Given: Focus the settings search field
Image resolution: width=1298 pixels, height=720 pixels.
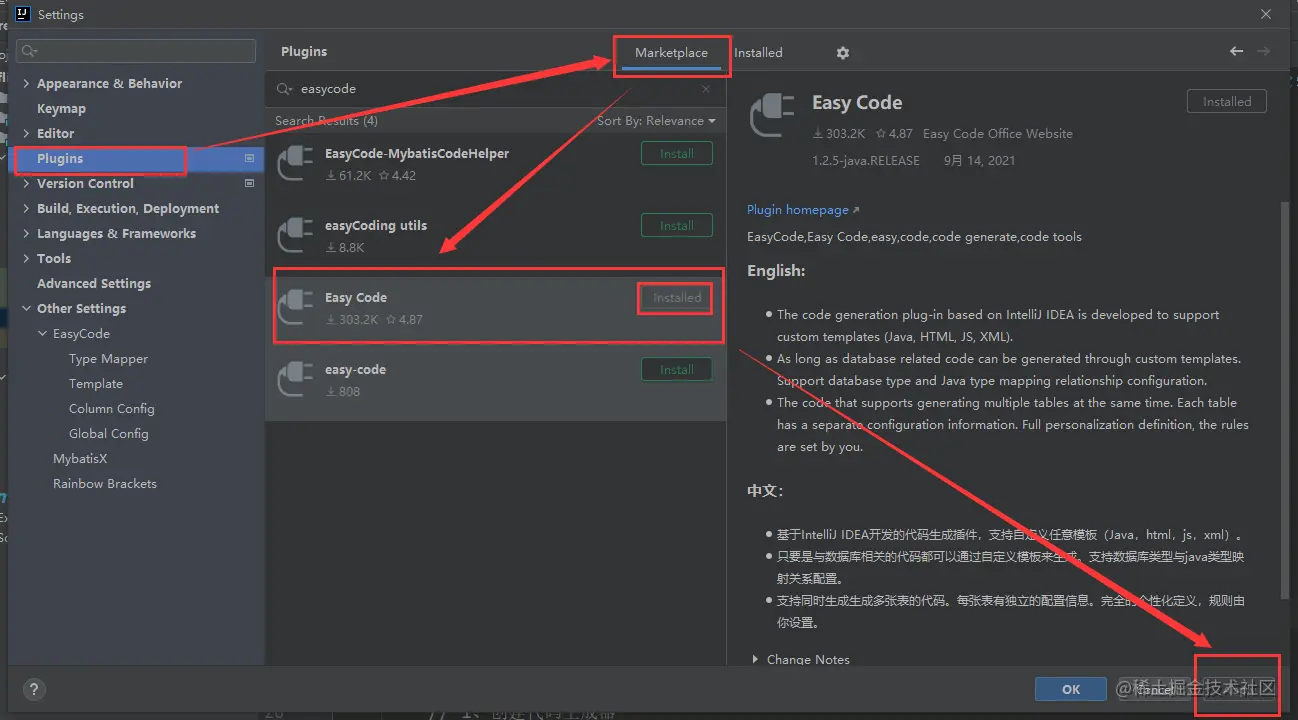Looking at the screenshot, I should 136,51.
